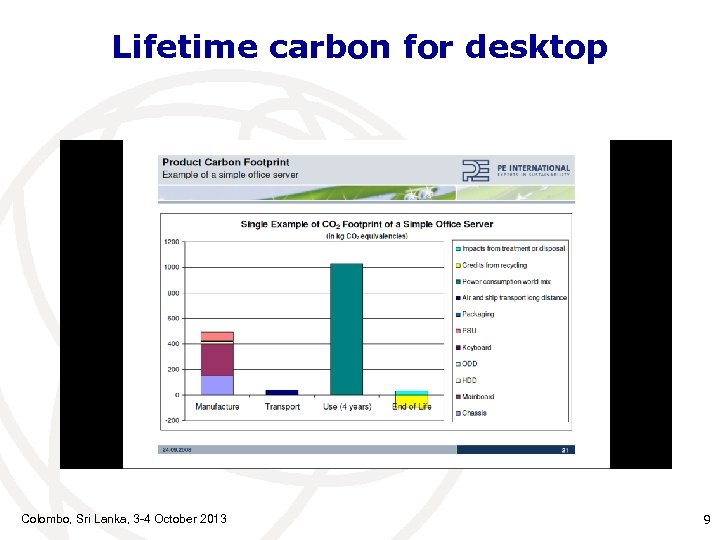Click the slide title 'Lifetime carbon for desktop'
The width and height of the screenshot is (720, 540).
360,47
